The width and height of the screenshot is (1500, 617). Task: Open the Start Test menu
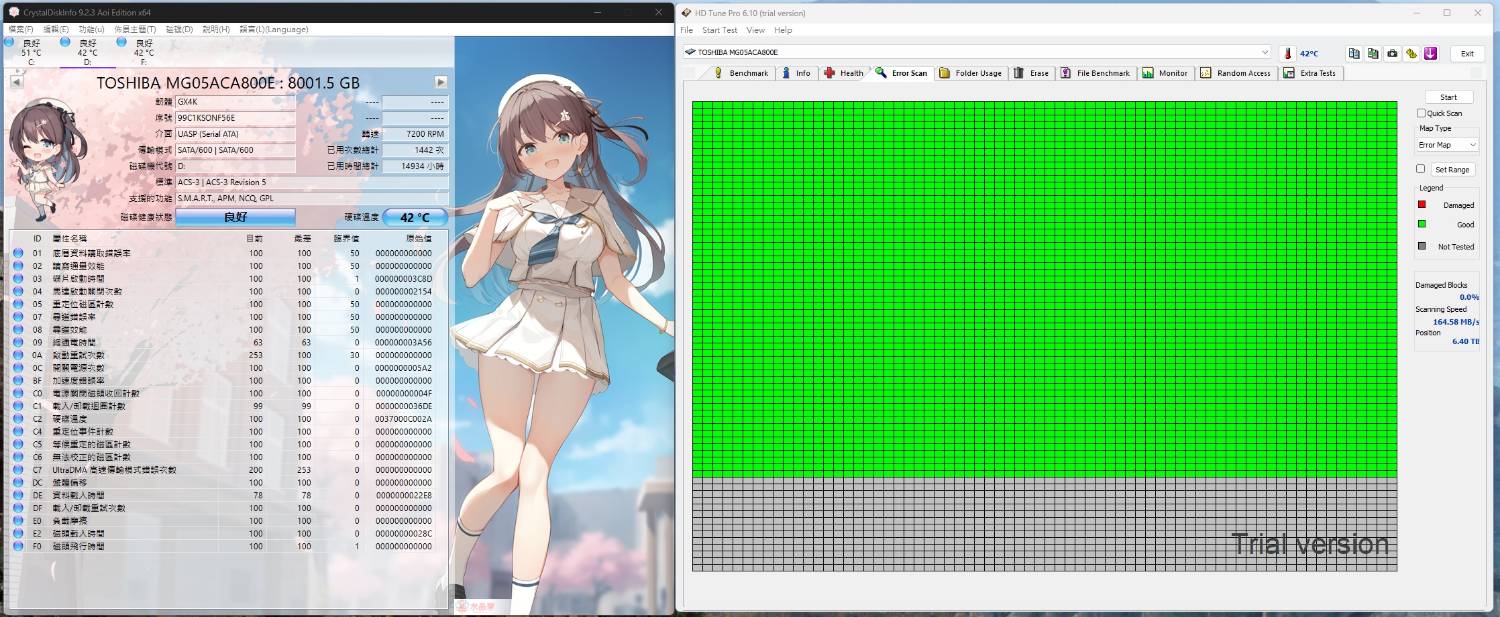click(719, 30)
